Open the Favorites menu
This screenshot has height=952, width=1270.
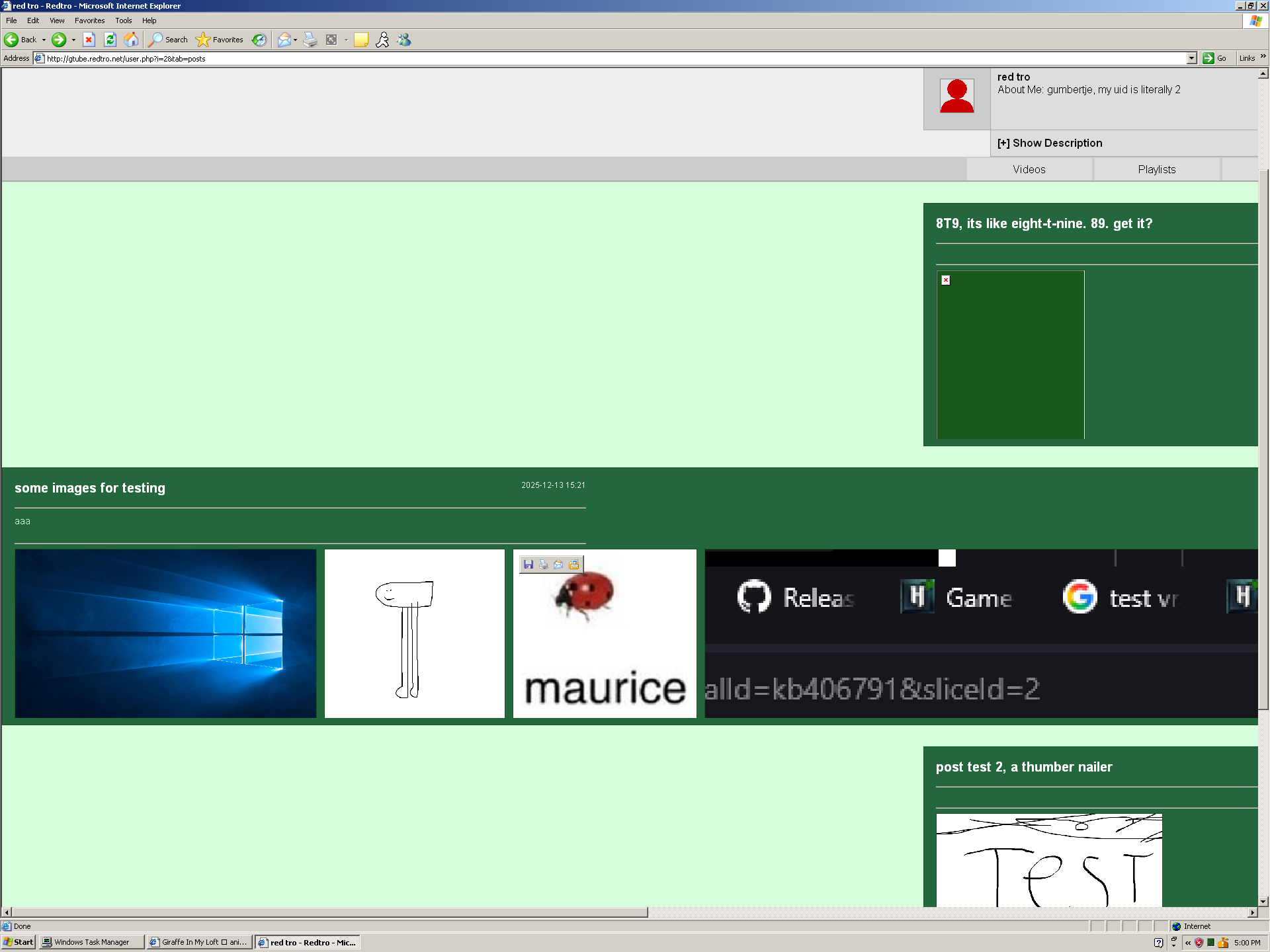(89, 20)
